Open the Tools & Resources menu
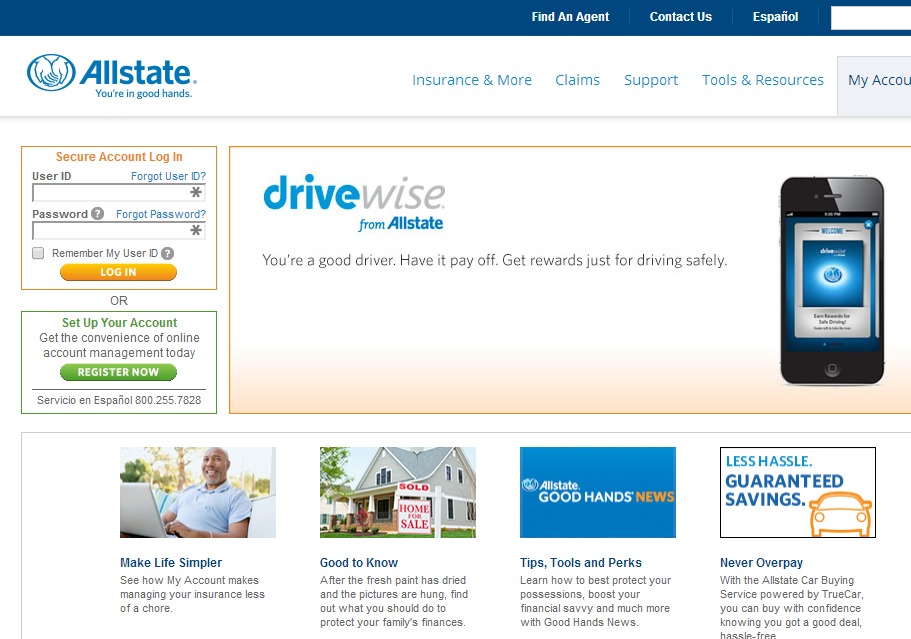The image size is (911, 639). coord(763,80)
